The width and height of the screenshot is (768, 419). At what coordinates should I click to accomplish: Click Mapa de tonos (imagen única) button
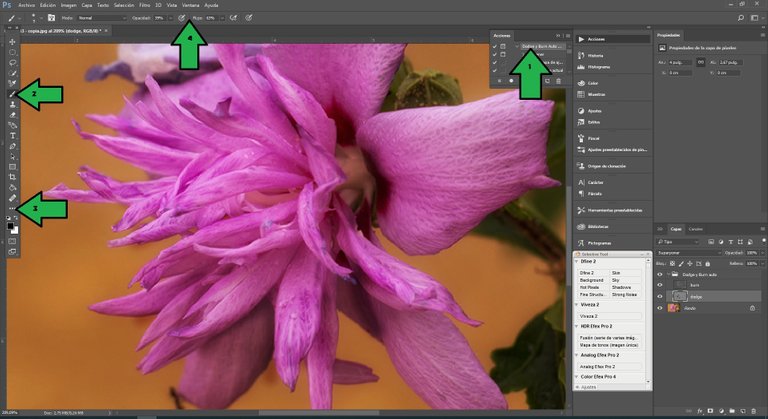(610, 345)
